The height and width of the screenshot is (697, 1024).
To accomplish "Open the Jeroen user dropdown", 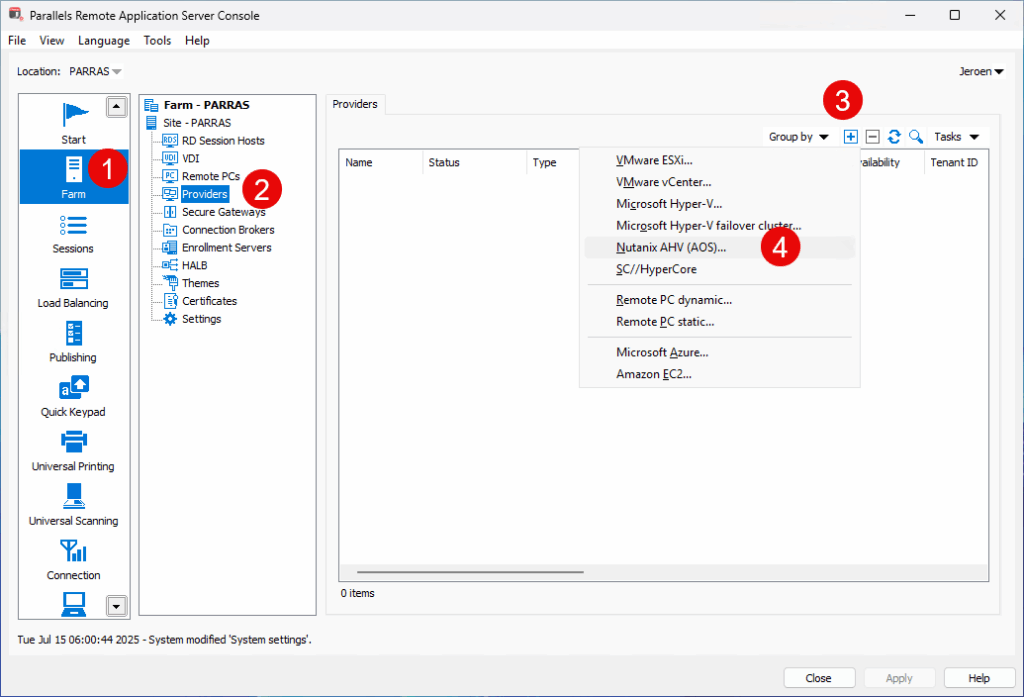I will pyautogui.click(x=981, y=71).
